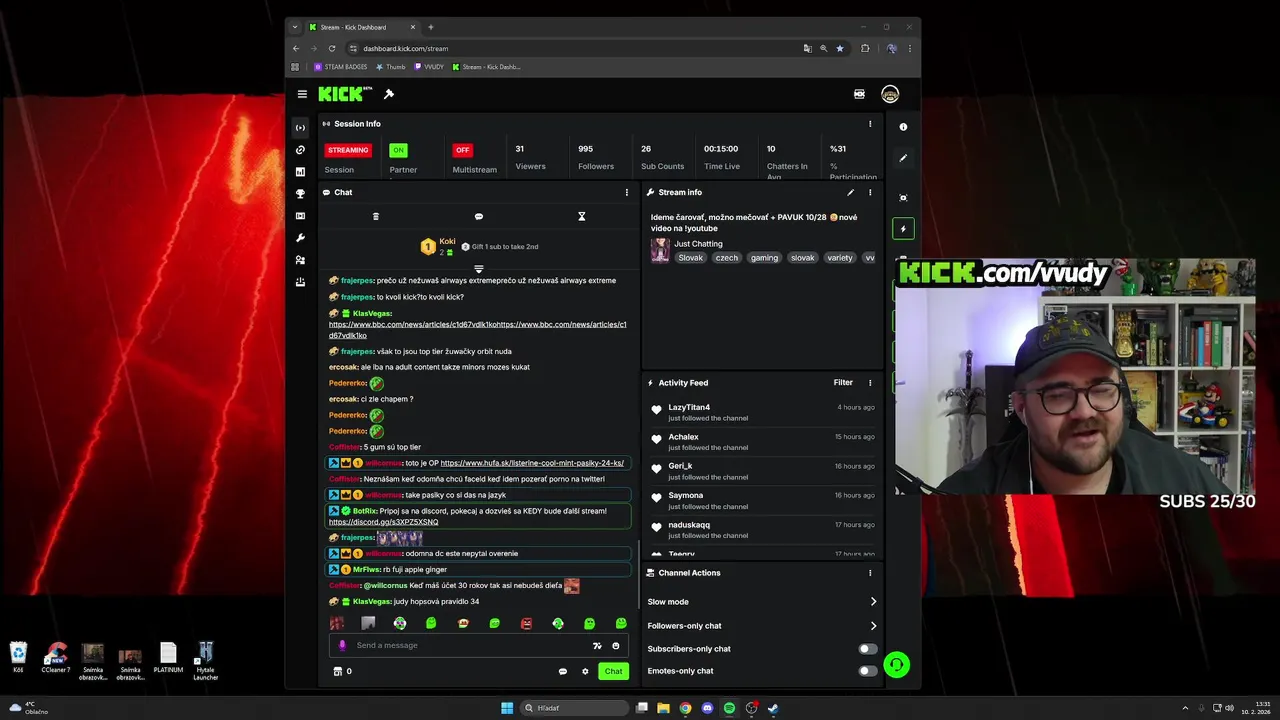Viewport: 1280px width, 720px height.
Task: Open Chrome tab search dropdown arrow
Action: click(x=296, y=27)
